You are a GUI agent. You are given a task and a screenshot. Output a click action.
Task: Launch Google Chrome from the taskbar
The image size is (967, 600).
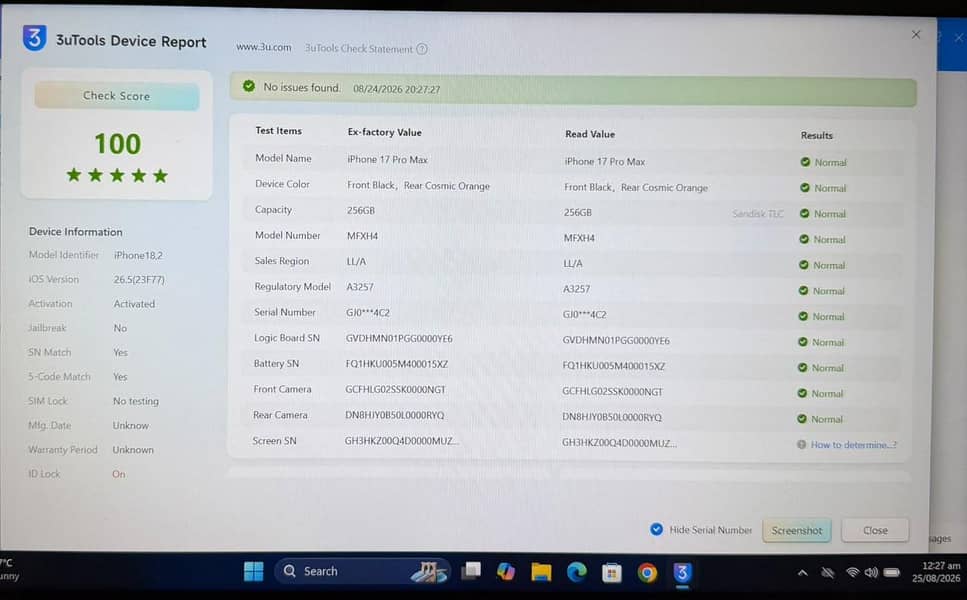[647, 573]
